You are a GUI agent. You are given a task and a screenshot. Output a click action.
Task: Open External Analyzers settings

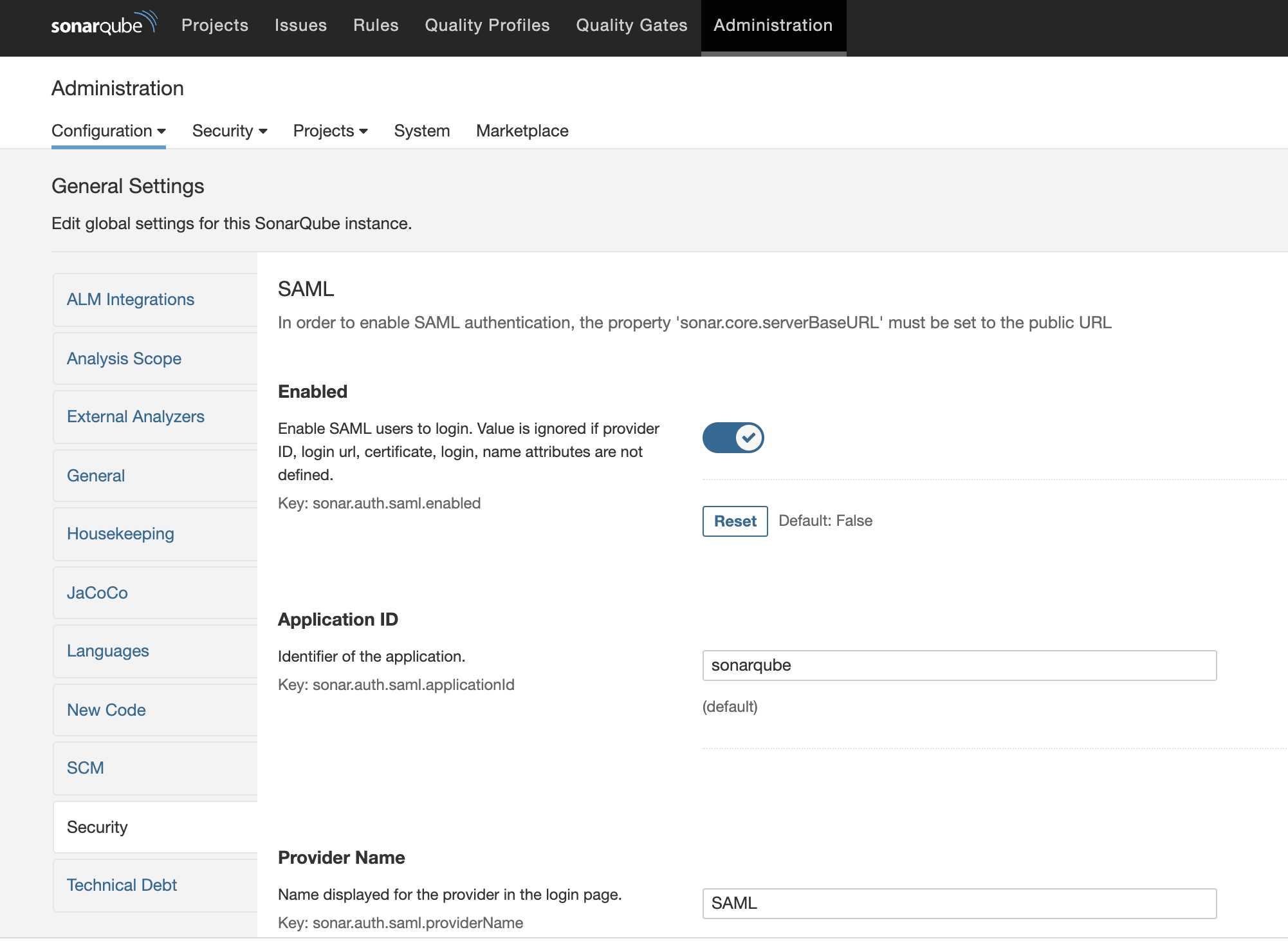tap(136, 416)
